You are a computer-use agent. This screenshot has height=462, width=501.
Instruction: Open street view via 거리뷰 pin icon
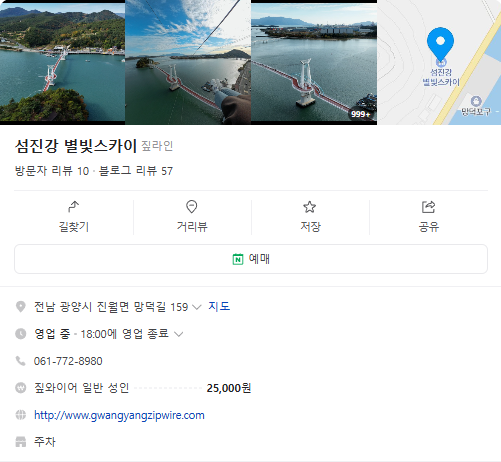[192, 207]
